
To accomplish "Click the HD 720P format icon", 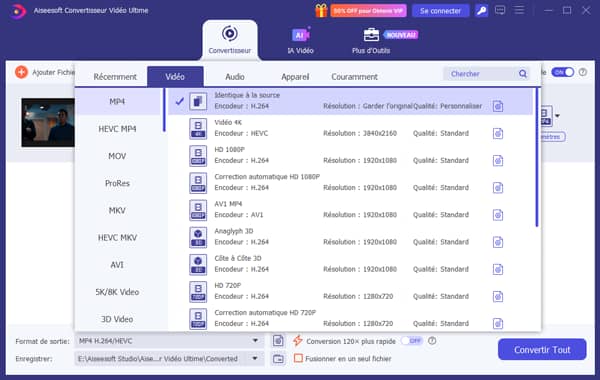I will tap(198, 292).
